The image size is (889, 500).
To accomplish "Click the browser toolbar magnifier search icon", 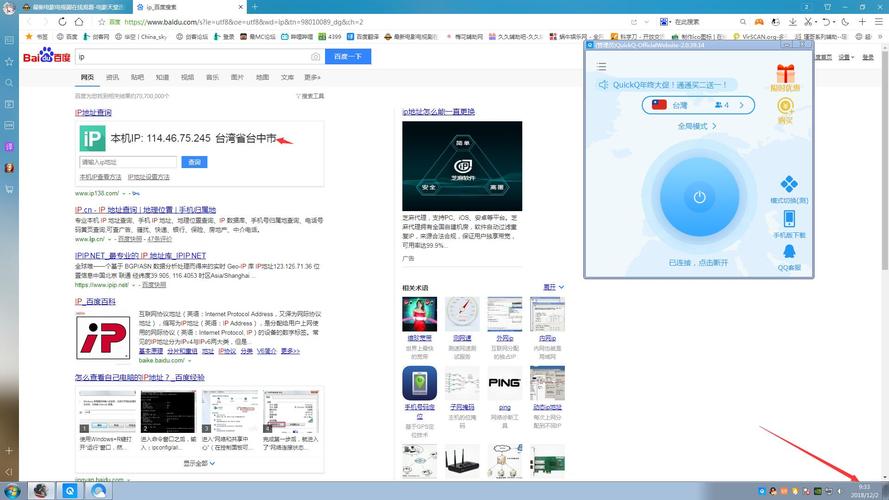I will [742, 22].
